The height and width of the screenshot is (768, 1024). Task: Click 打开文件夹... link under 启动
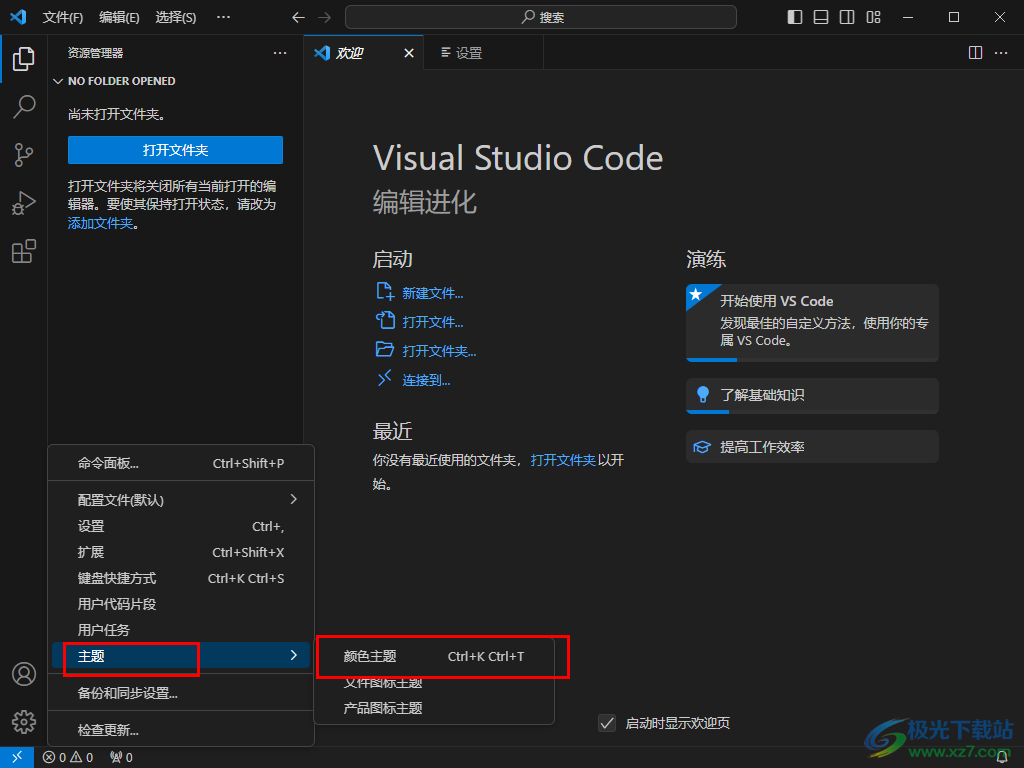[439, 351]
